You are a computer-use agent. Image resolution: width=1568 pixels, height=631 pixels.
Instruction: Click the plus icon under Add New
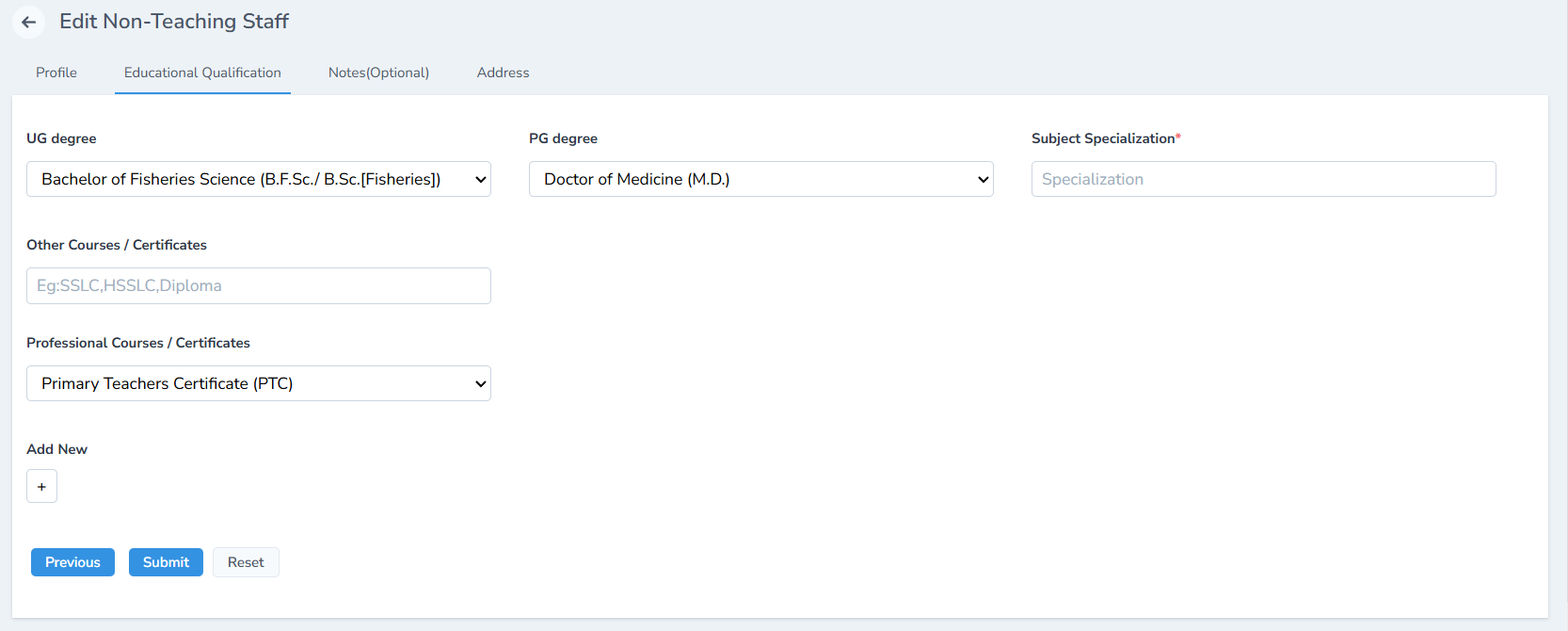[x=41, y=486]
